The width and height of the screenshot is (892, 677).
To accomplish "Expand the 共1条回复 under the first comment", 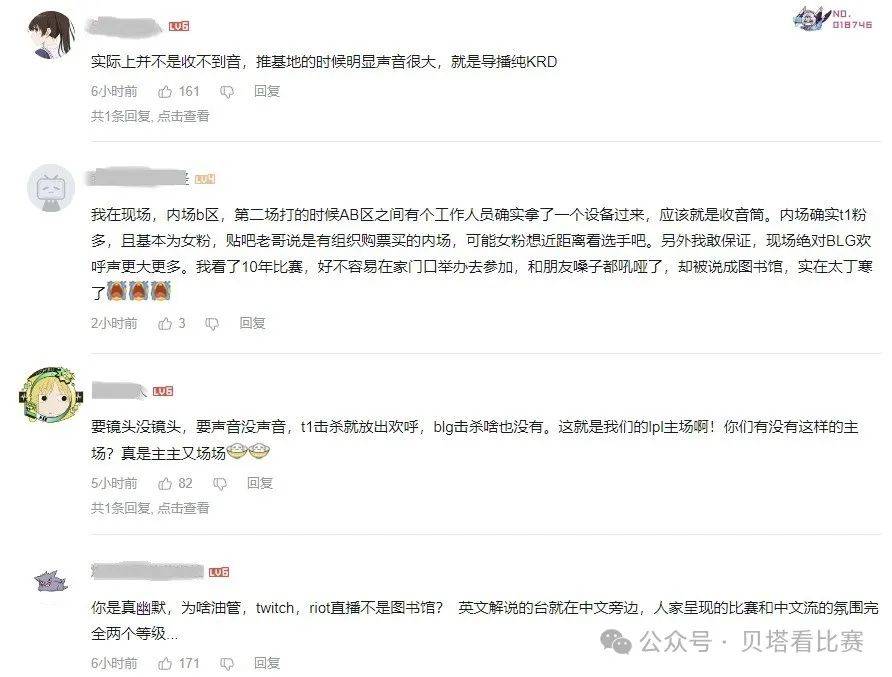I will click(150, 116).
